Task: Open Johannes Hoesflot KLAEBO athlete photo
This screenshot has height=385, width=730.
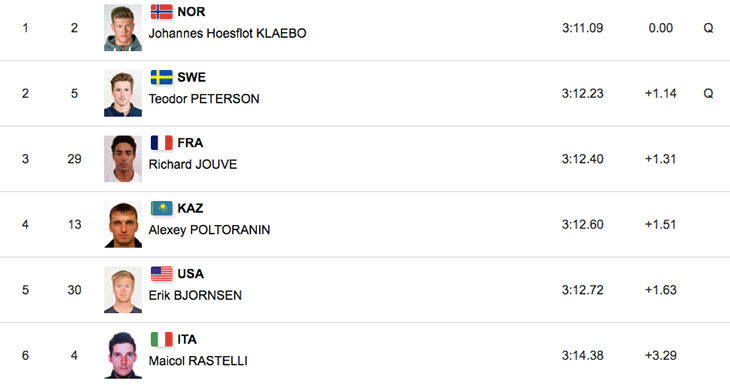Action: pyautogui.click(x=123, y=28)
